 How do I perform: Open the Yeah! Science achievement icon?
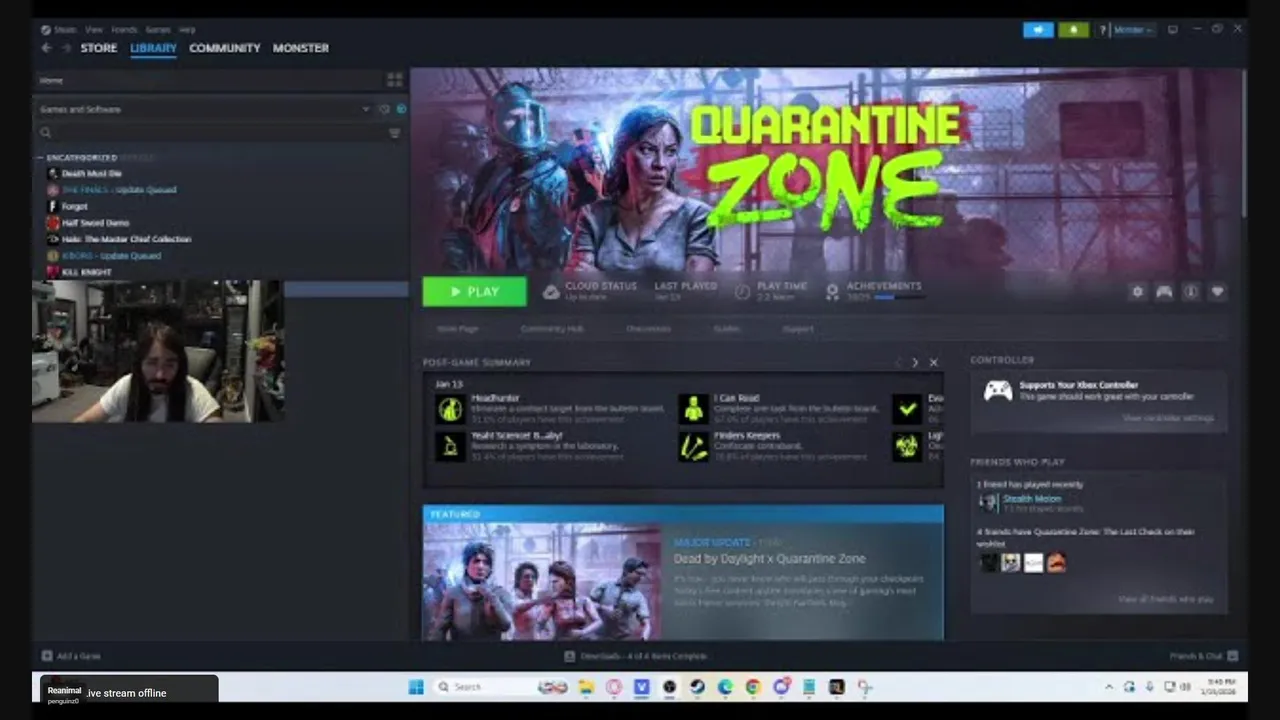point(450,446)
